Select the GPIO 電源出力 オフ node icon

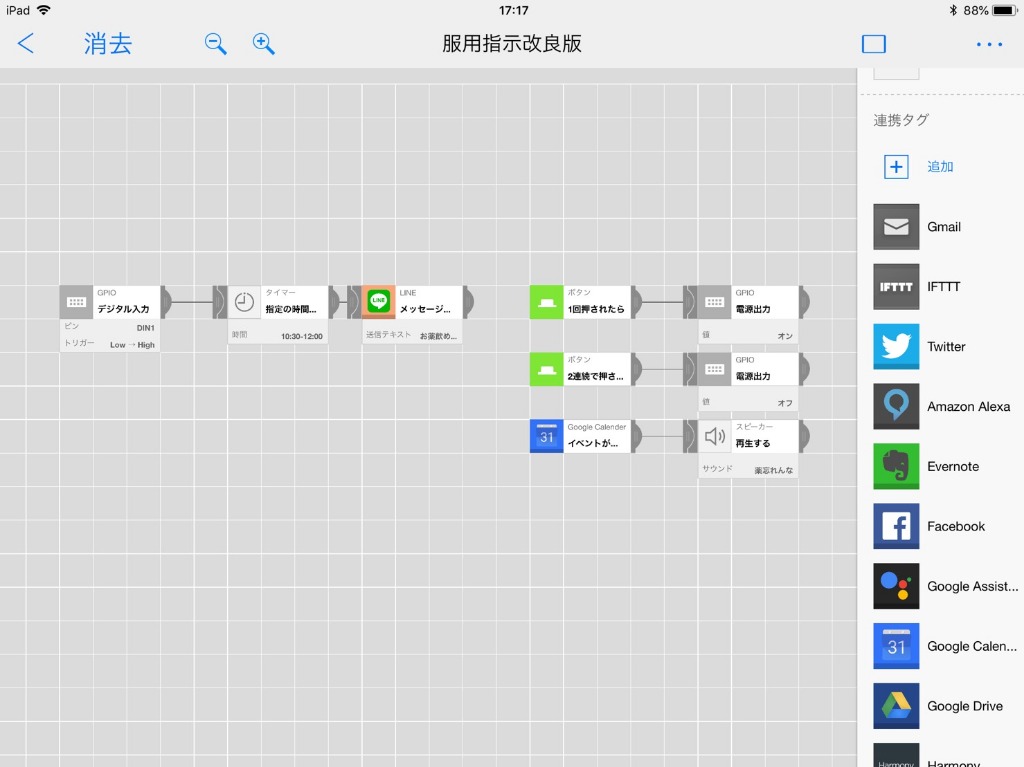pyautogui.click(x=714, y=369)
